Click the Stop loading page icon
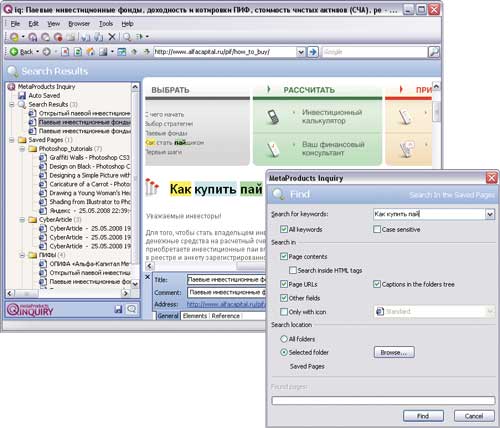Viewport: 500px width, 428px height. click(65, 52)
